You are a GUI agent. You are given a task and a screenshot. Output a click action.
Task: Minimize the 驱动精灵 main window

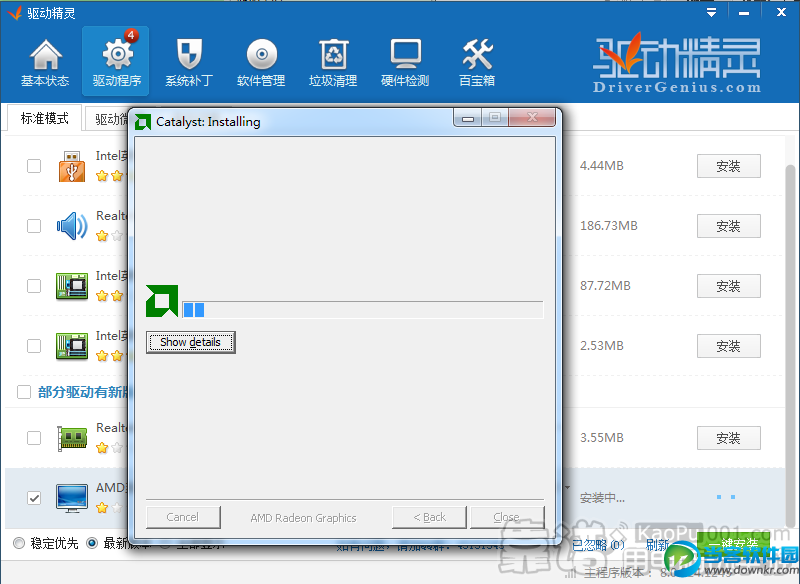744,13
